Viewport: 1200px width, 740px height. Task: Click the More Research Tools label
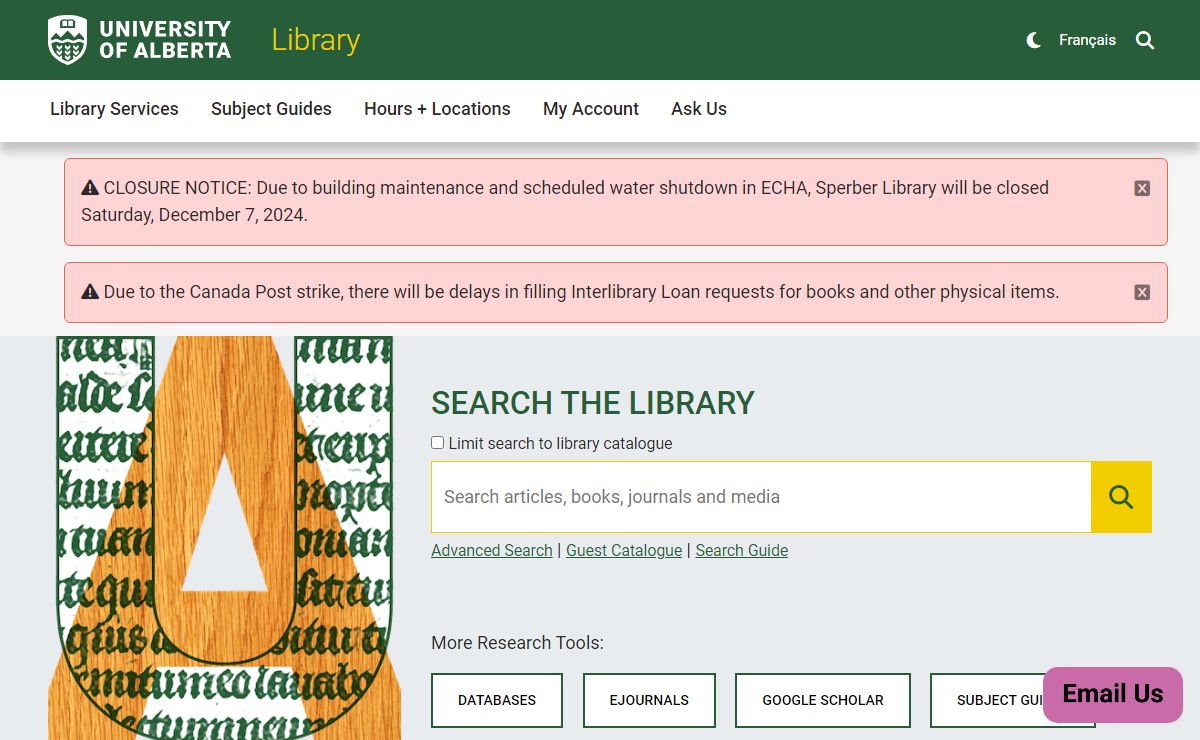(x=517, y=643)
